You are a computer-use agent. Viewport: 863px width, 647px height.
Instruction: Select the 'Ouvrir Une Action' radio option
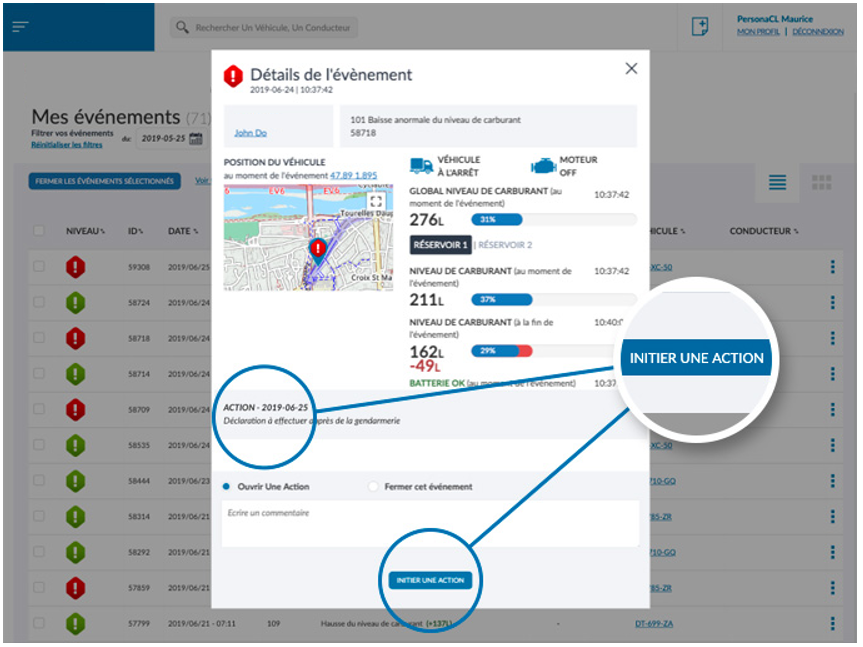[x=228, y=487]
